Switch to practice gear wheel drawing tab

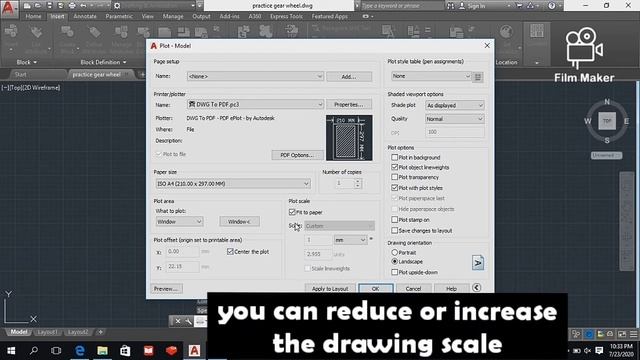pos(96,74)
